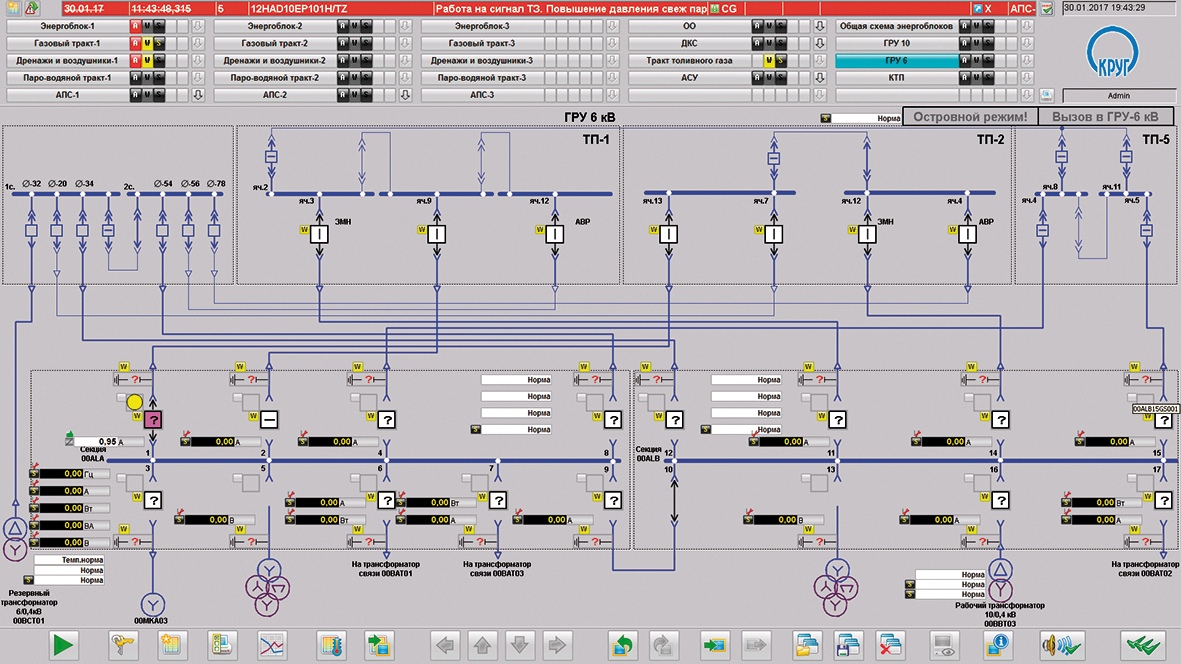Click the thermometer chart icon
Viewport: 1181px width, 664px height.
(x=331, y=645)
